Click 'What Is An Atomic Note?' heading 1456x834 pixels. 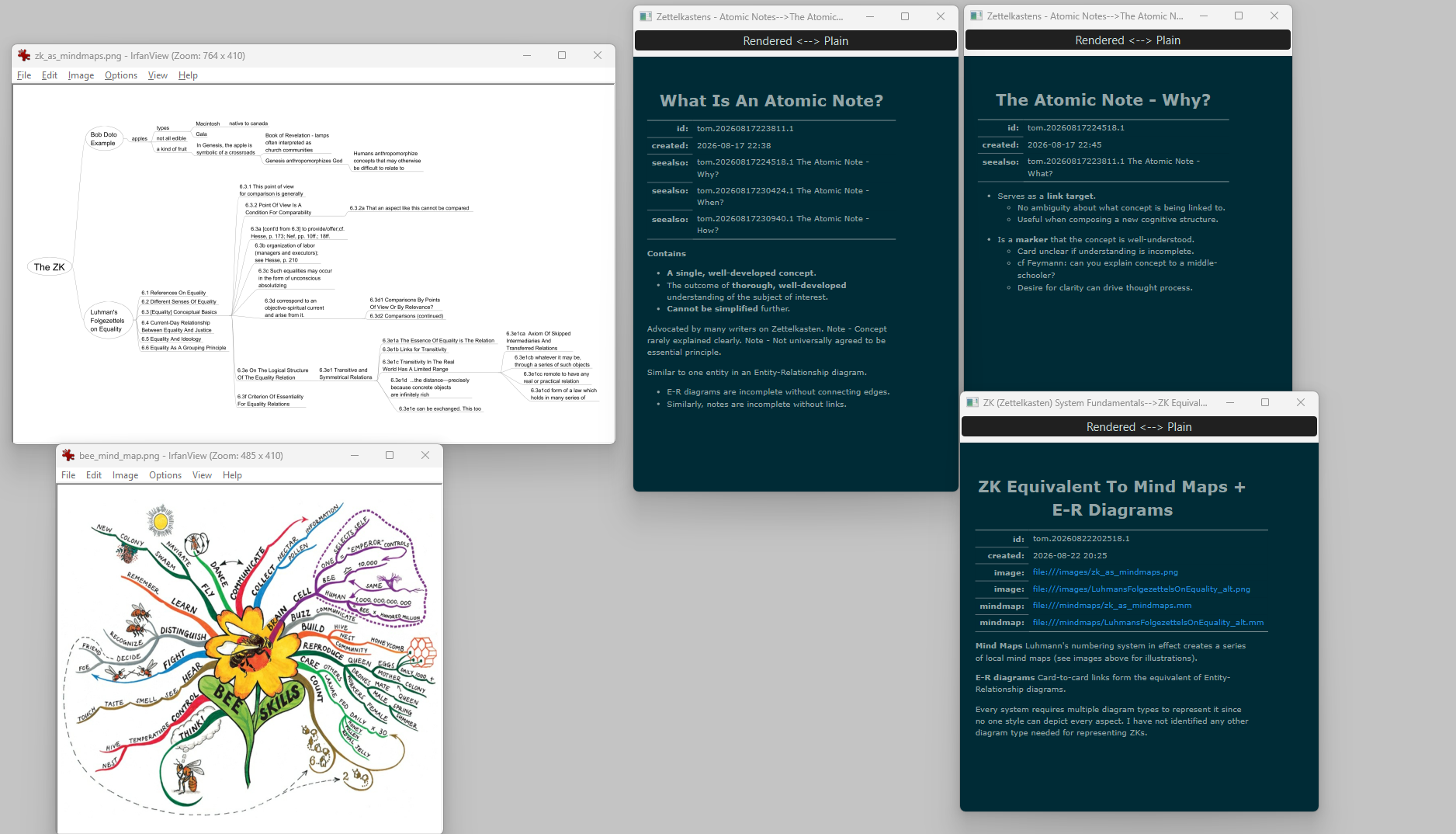coord(771,101)
